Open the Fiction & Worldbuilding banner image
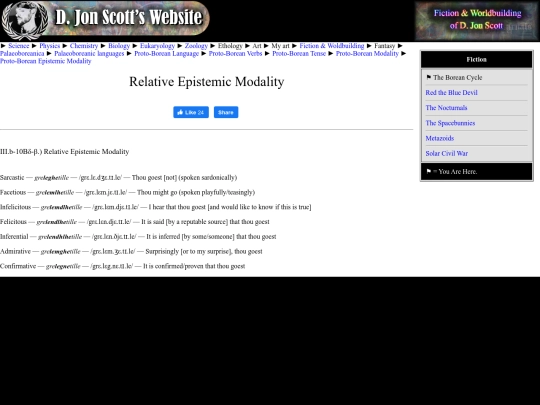 coord(476,21)
